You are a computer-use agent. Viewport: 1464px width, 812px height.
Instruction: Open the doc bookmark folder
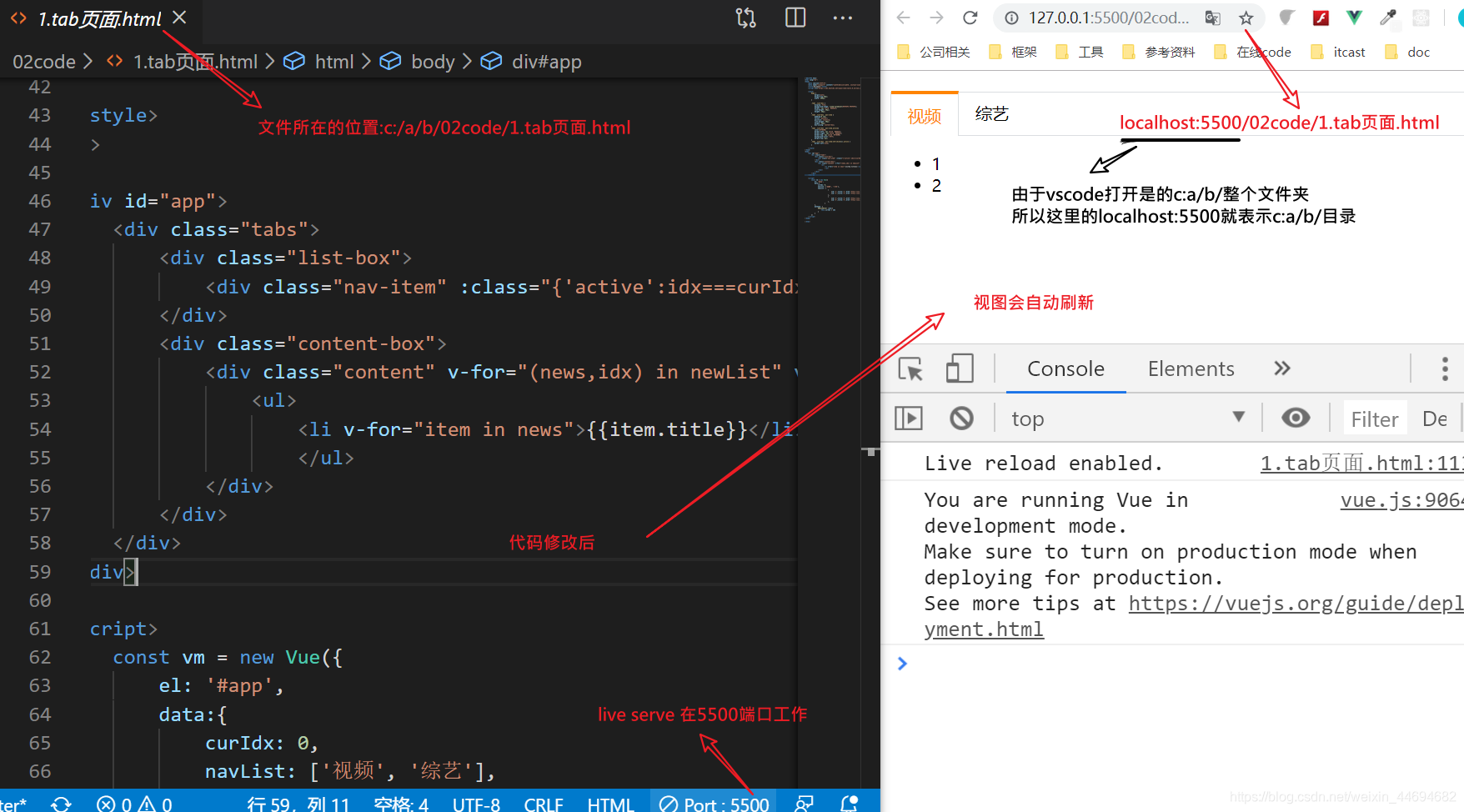tap(1407, 52)
